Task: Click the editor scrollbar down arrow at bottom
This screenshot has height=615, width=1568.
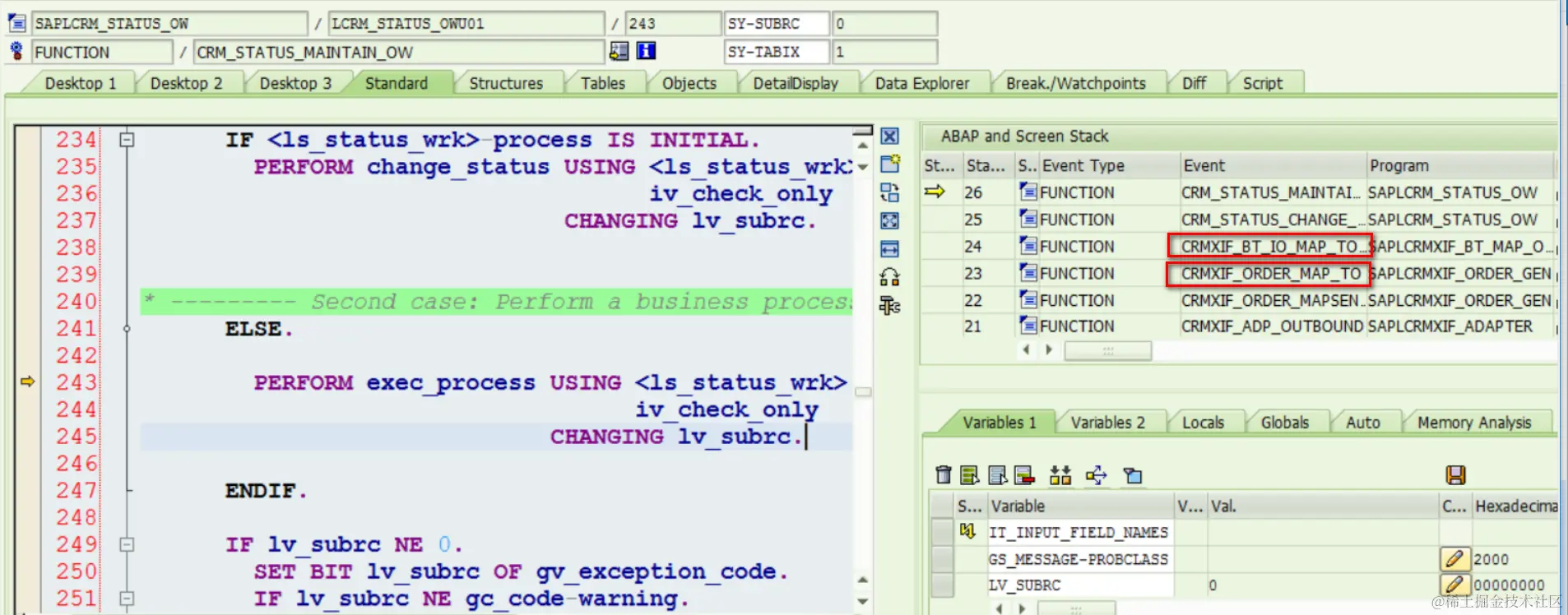Action: click(x=862, y=601)
